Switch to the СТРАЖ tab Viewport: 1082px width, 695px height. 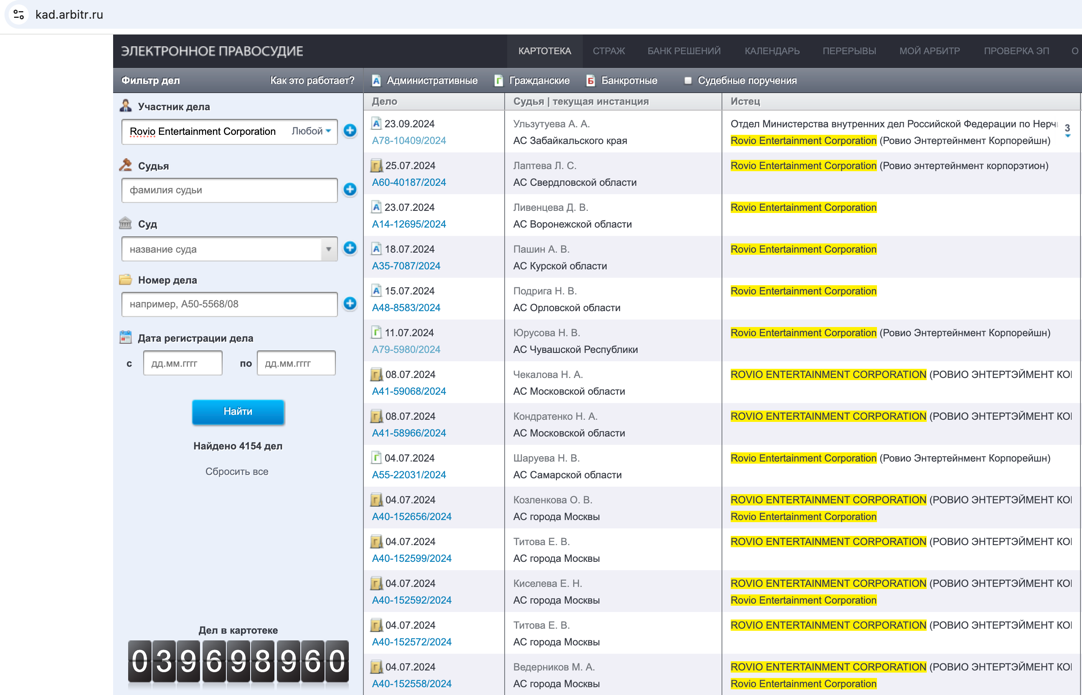[609, 51]
